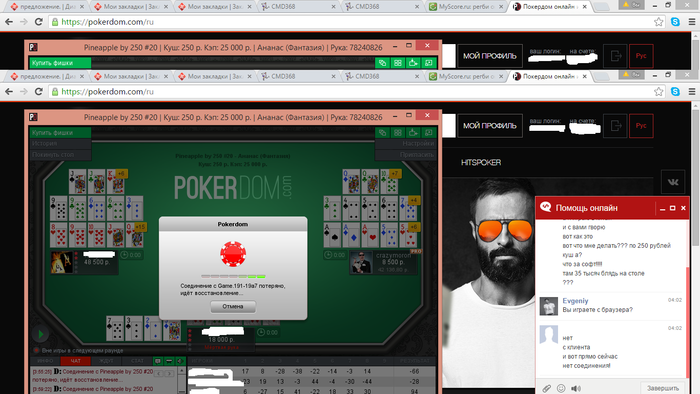Open the emoji smiley picker in the help chat
The height and width of the screenshot is (394, 700).
tap(561, 388)
